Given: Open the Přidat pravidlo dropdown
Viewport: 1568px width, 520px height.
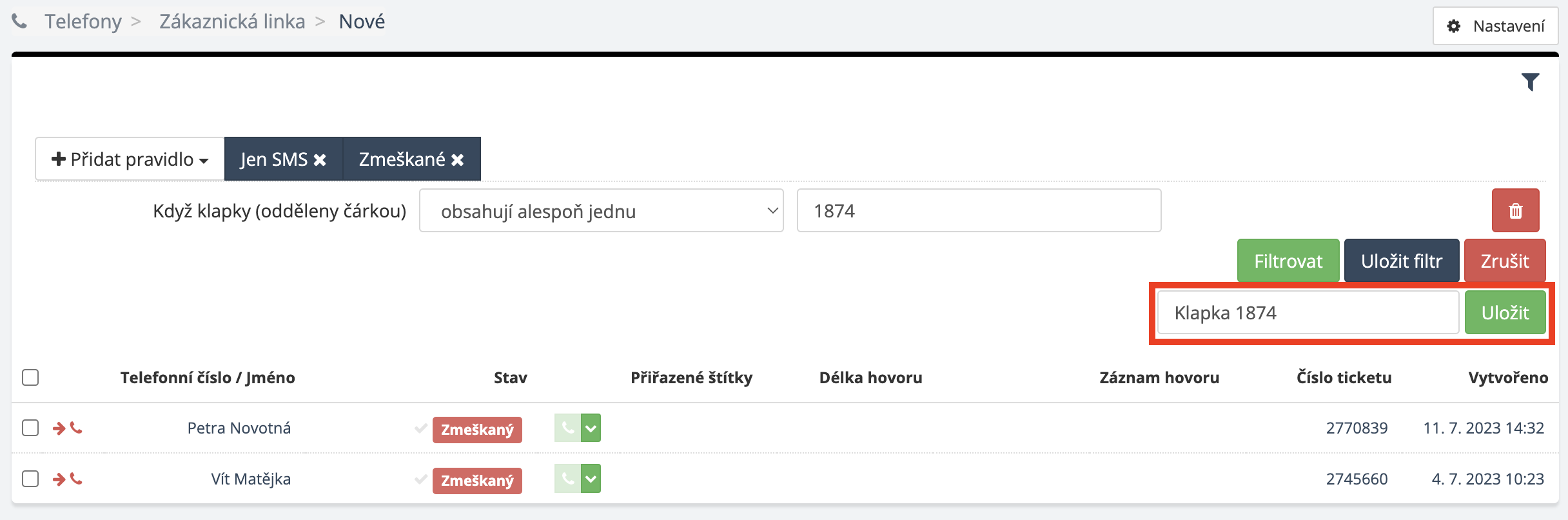Looking at the screenshot, I should (x=130, y=159).
